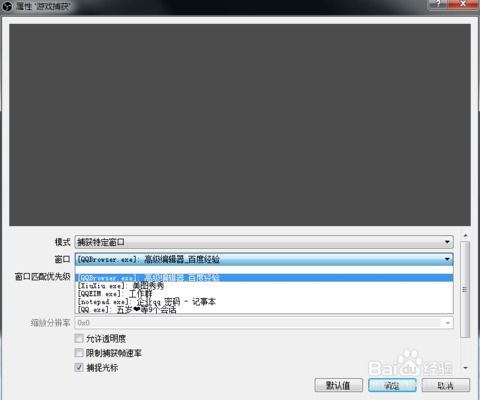Open the 模式 dropdown arrow
This screenshot has width=480, height=400.
click(x=447, y=242)
